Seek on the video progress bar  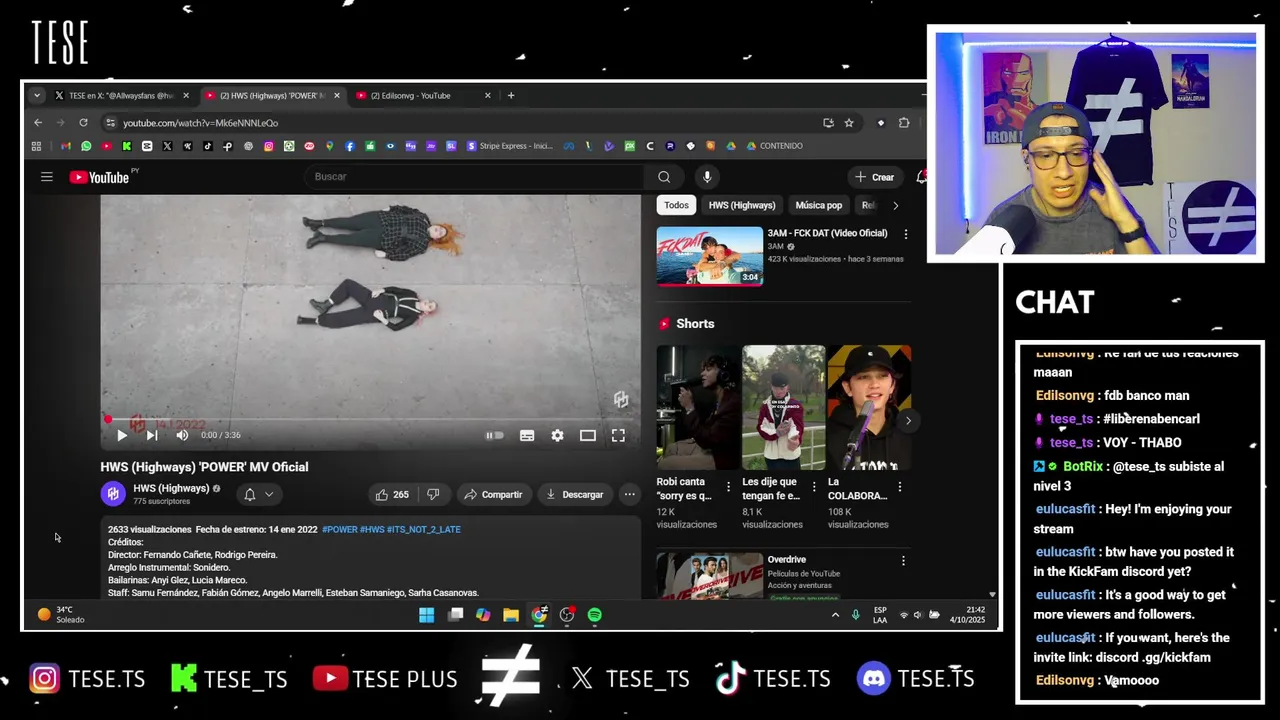[x=370, y=420]
